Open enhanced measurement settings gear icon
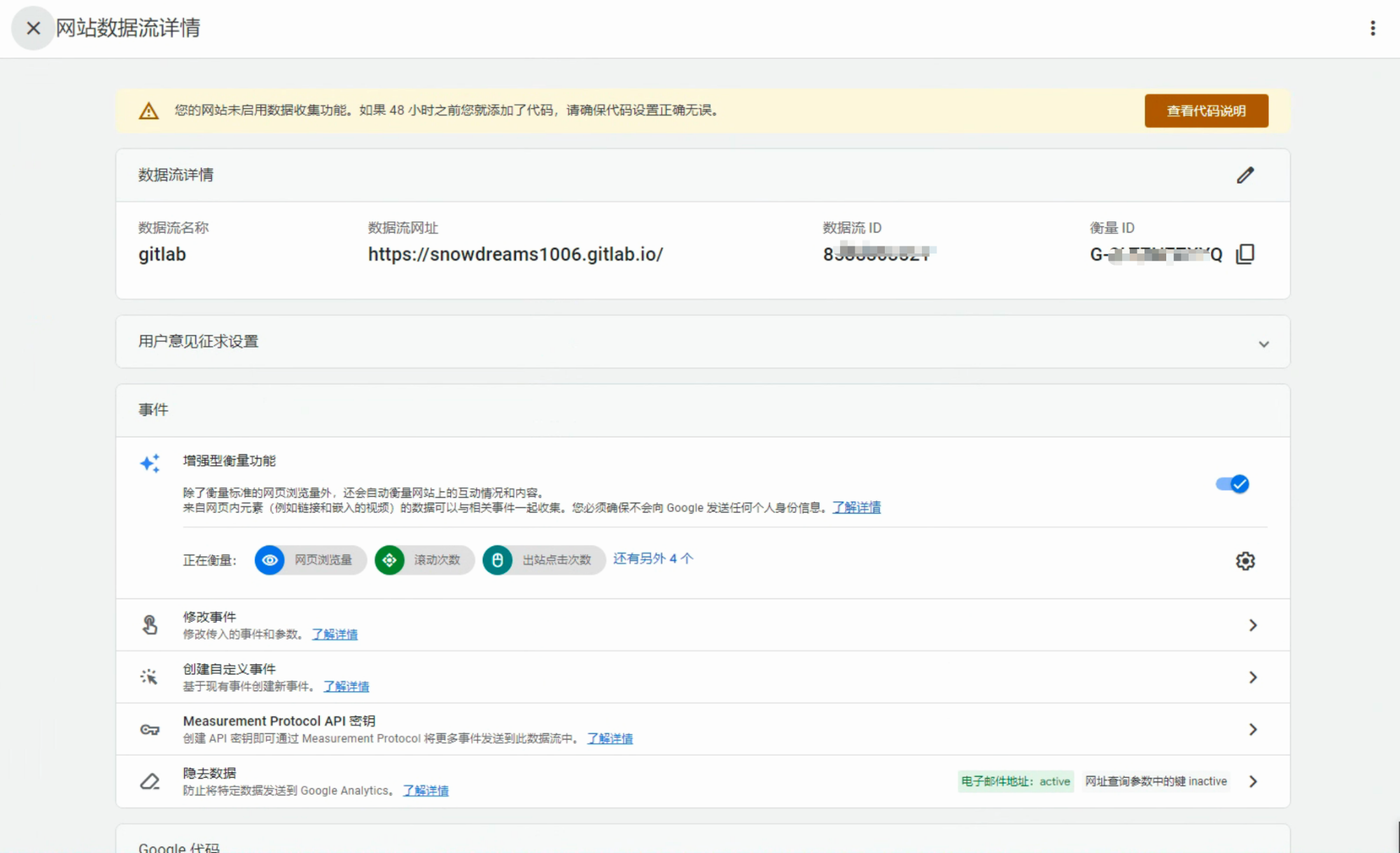The width and height of the screenshot is (1400, 853). pos(1245,561)
